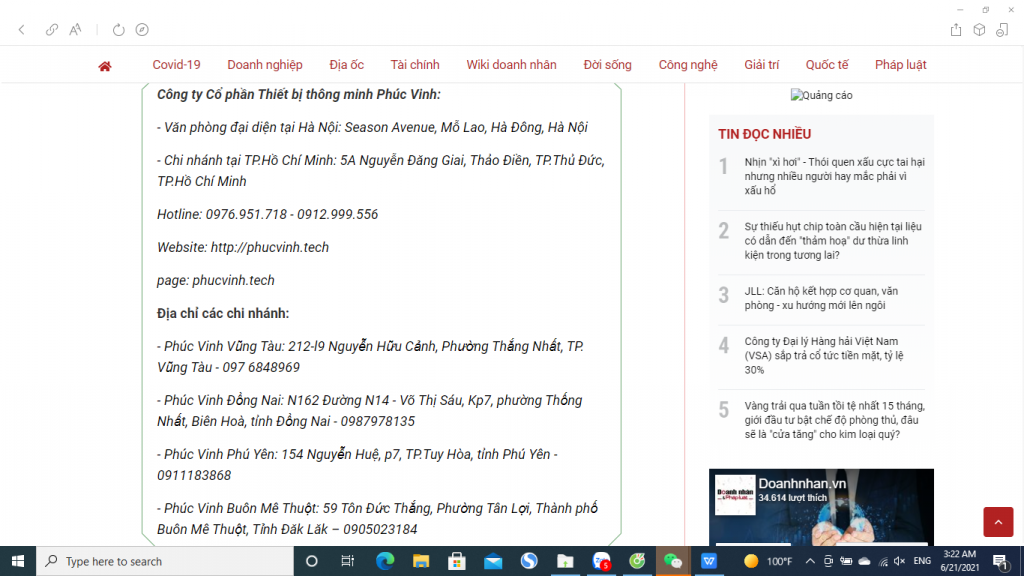Open the green upload folder taskbar icon

(565, 561)
